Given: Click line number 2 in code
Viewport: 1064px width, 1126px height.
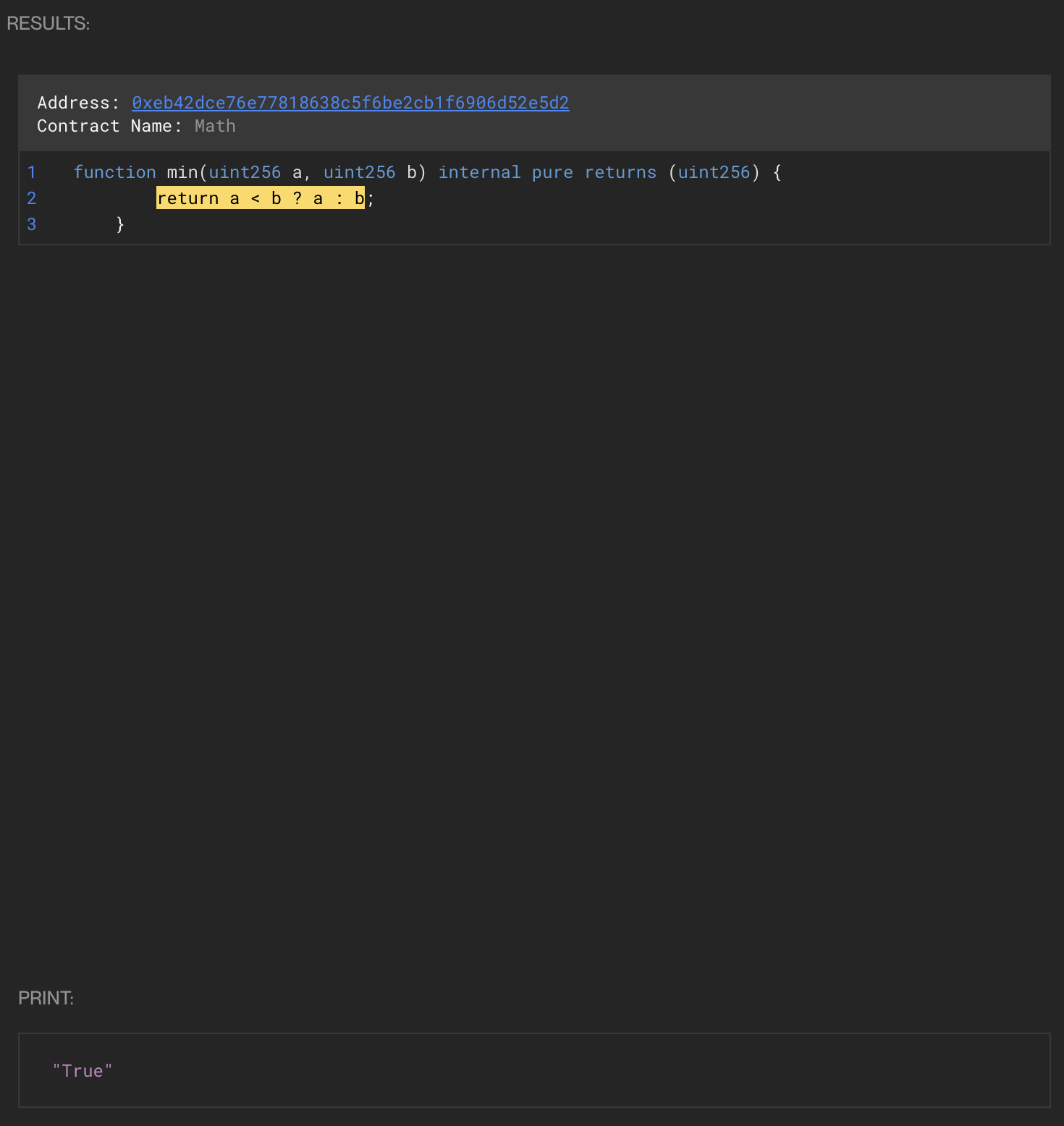Looking at the screenshot, I should (31, 198).
